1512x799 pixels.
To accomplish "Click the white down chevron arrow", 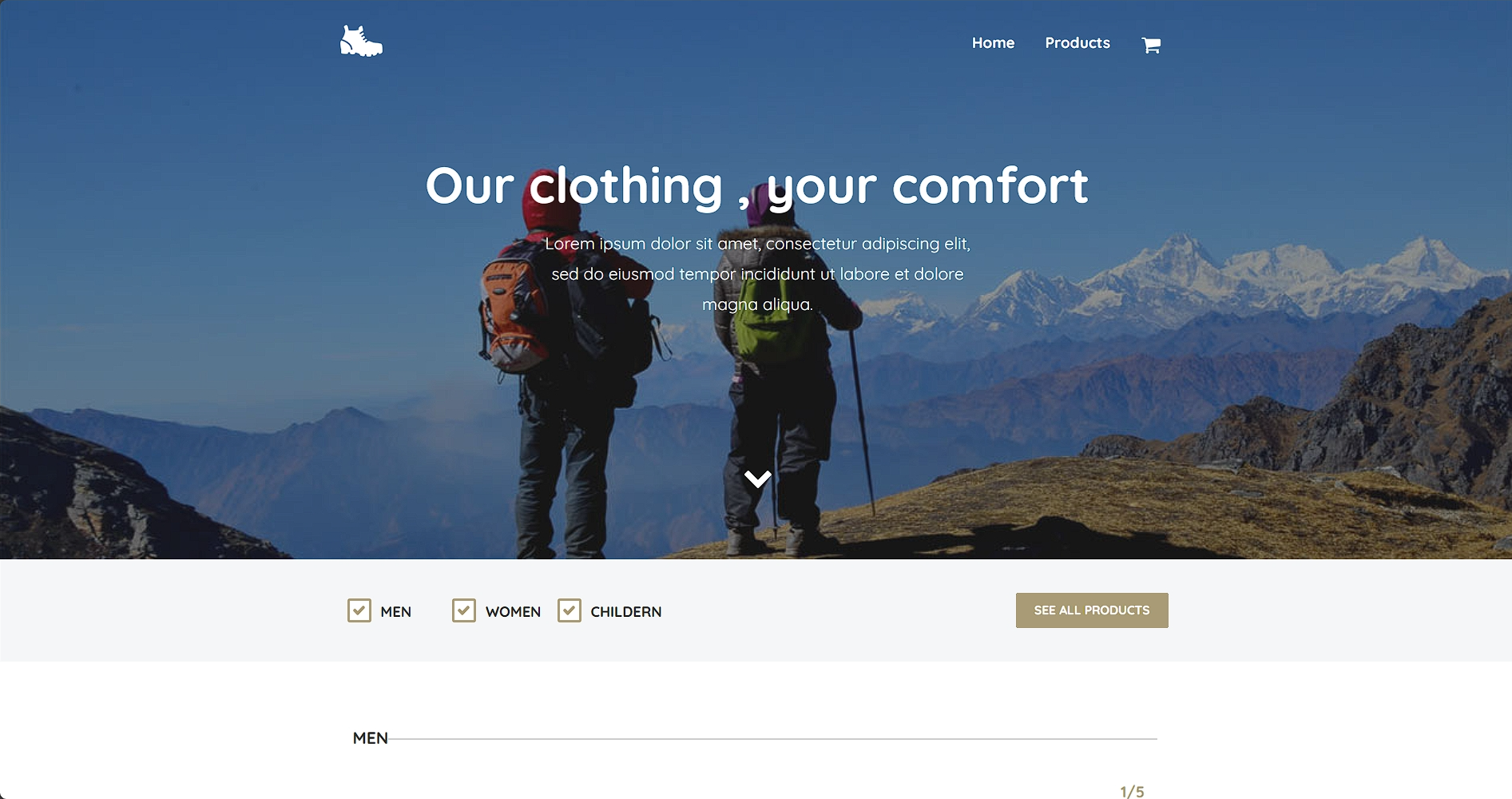I will pos(758,479).
